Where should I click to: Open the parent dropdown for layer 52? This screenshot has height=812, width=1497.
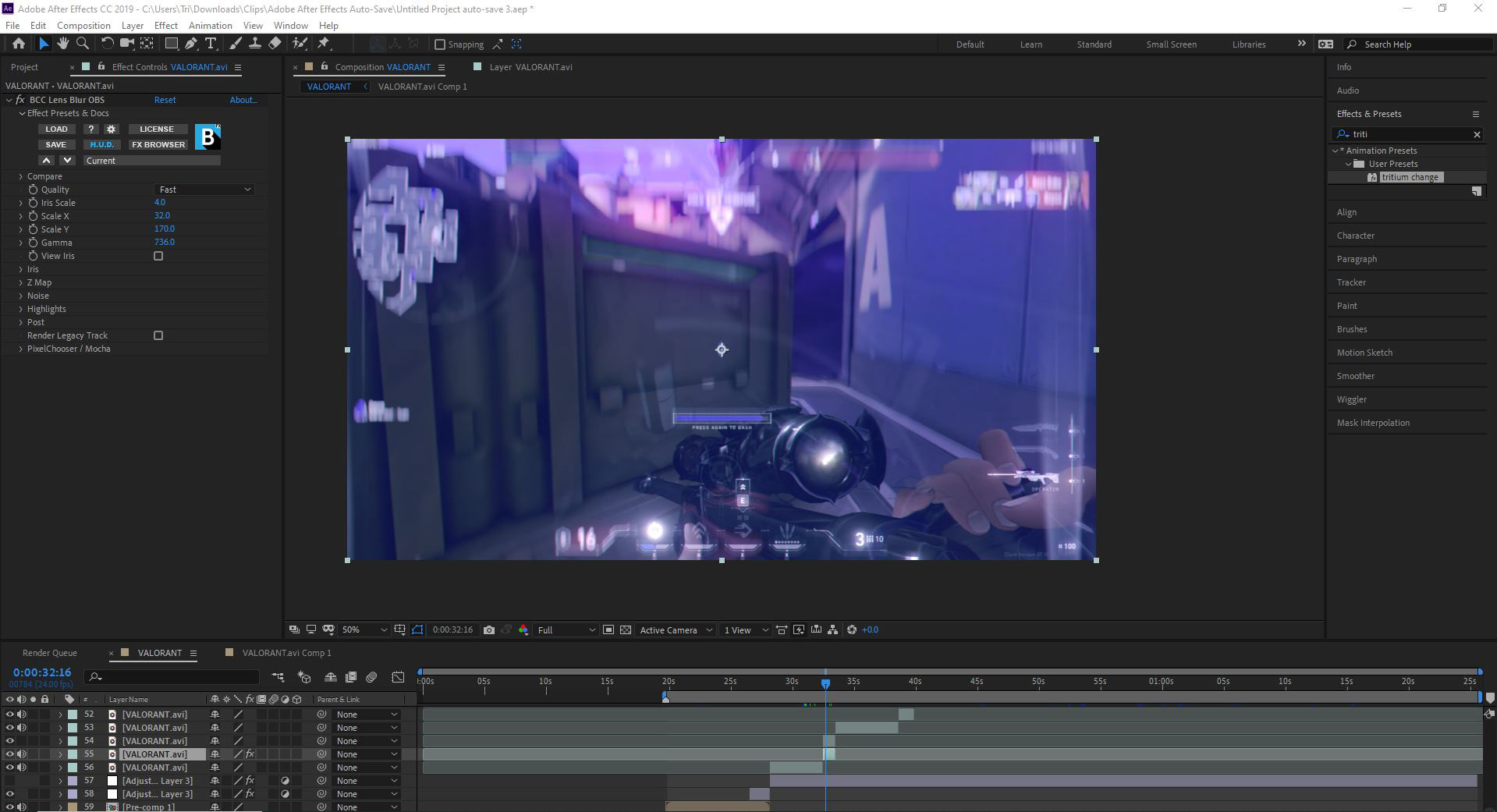coord(367,714)
